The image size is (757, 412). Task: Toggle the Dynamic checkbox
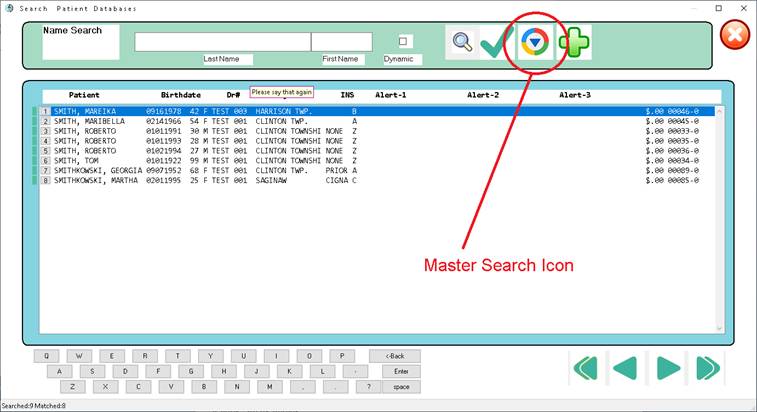pyautogui.click(x=404, y=42)
